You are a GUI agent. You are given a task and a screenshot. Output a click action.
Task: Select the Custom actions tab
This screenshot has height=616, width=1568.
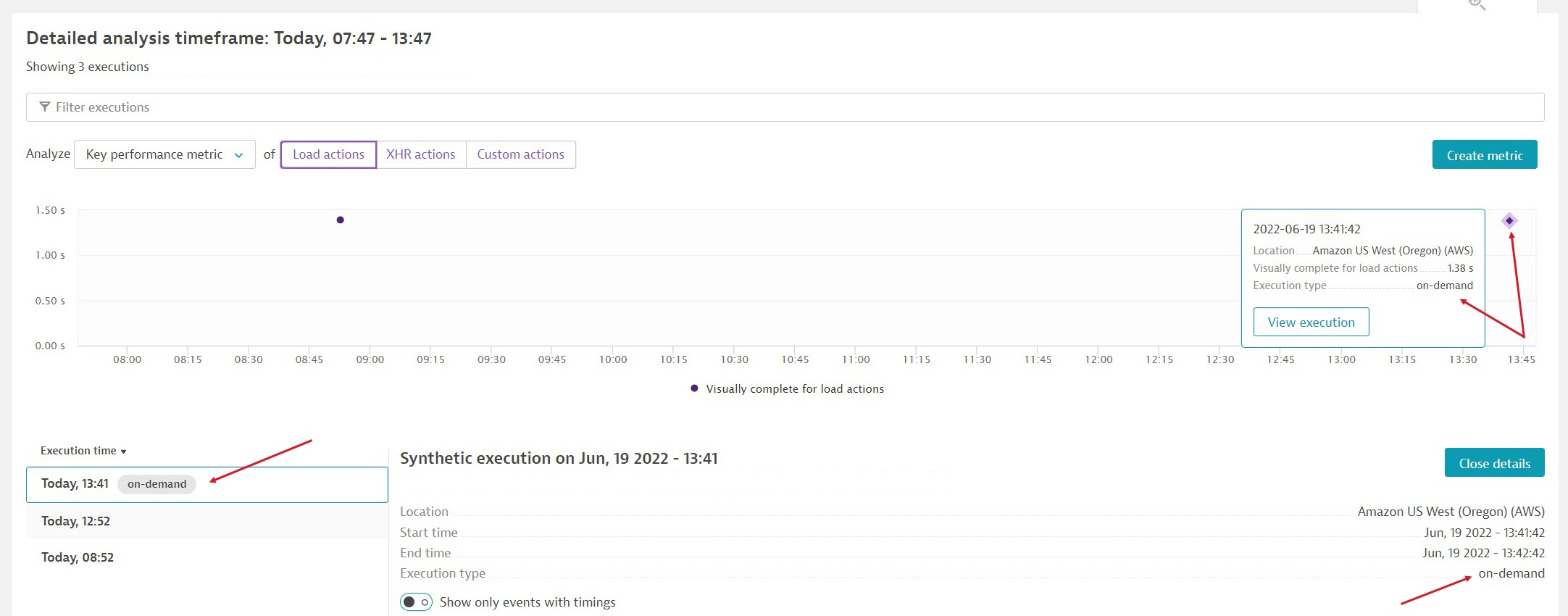point(520,154)
